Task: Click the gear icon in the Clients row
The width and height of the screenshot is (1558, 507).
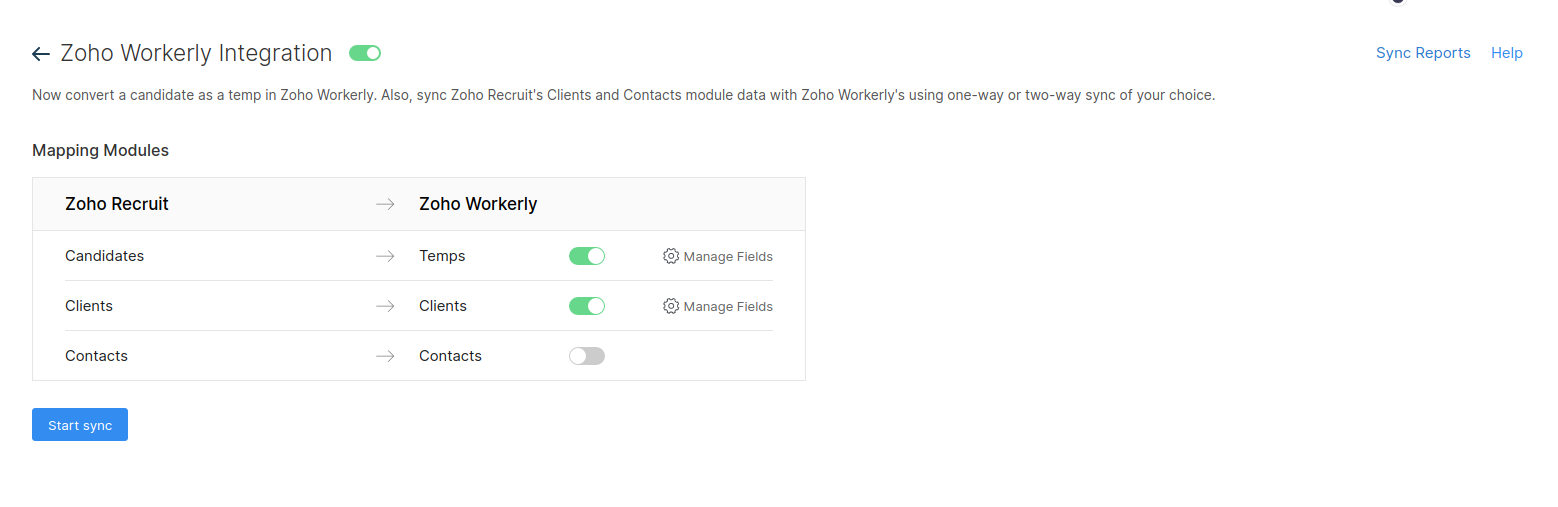Action: point(671,306)
